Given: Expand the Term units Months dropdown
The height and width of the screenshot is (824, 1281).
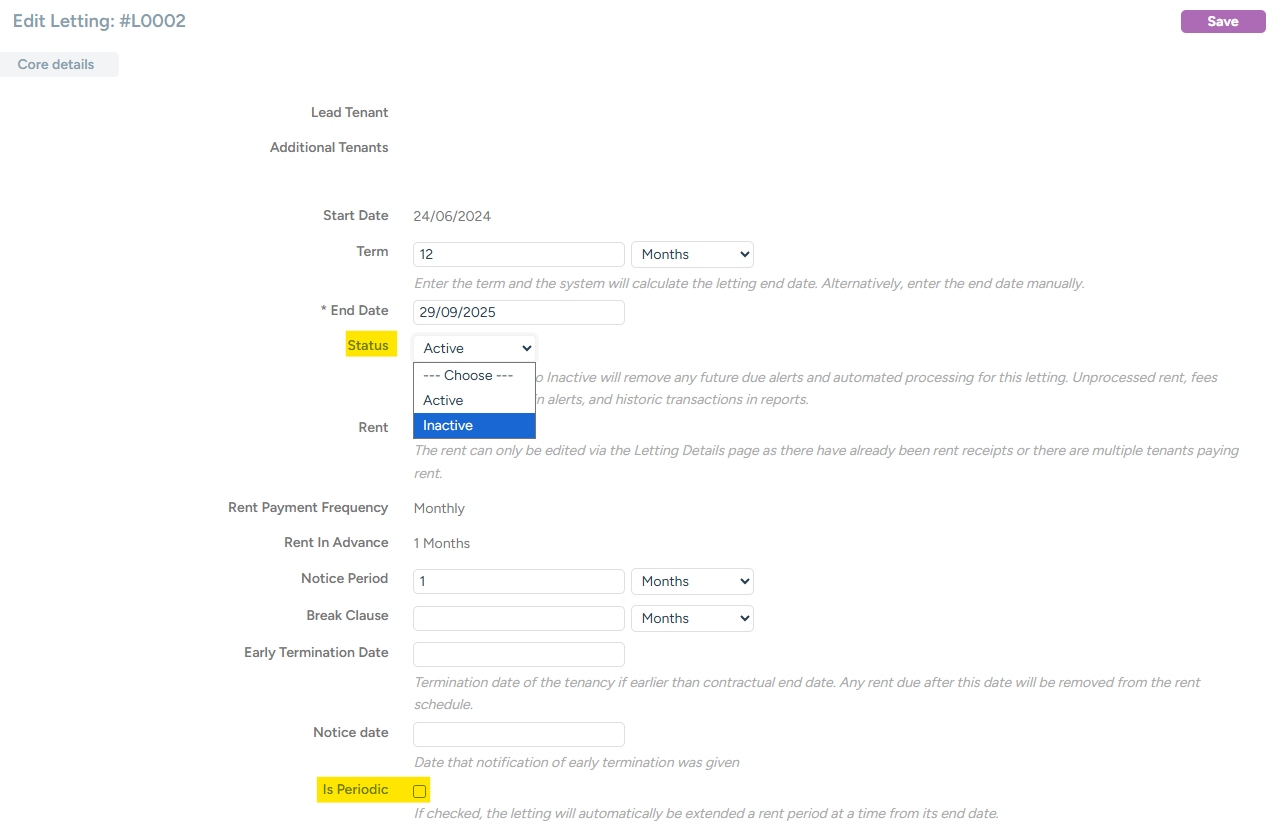Looking at the screenshot, I should (x=692, y=255).
